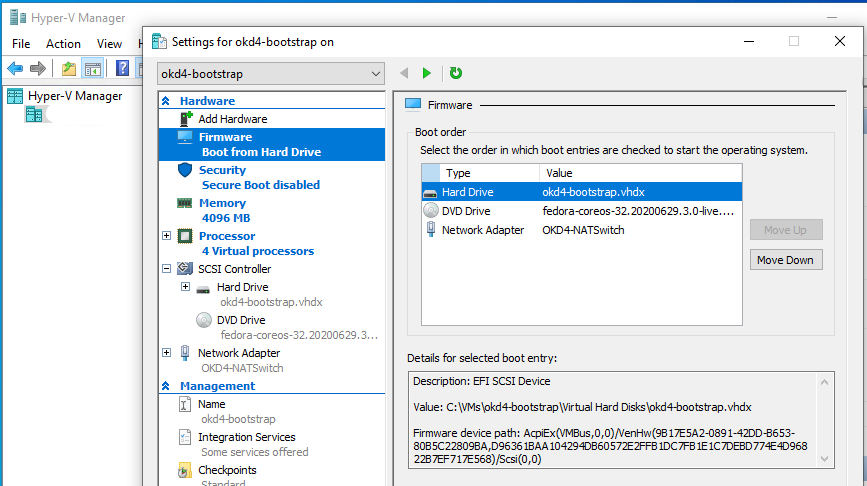867x486 pixels.
Task: Click the details box scroll down arrow
Action: [824, 459]
